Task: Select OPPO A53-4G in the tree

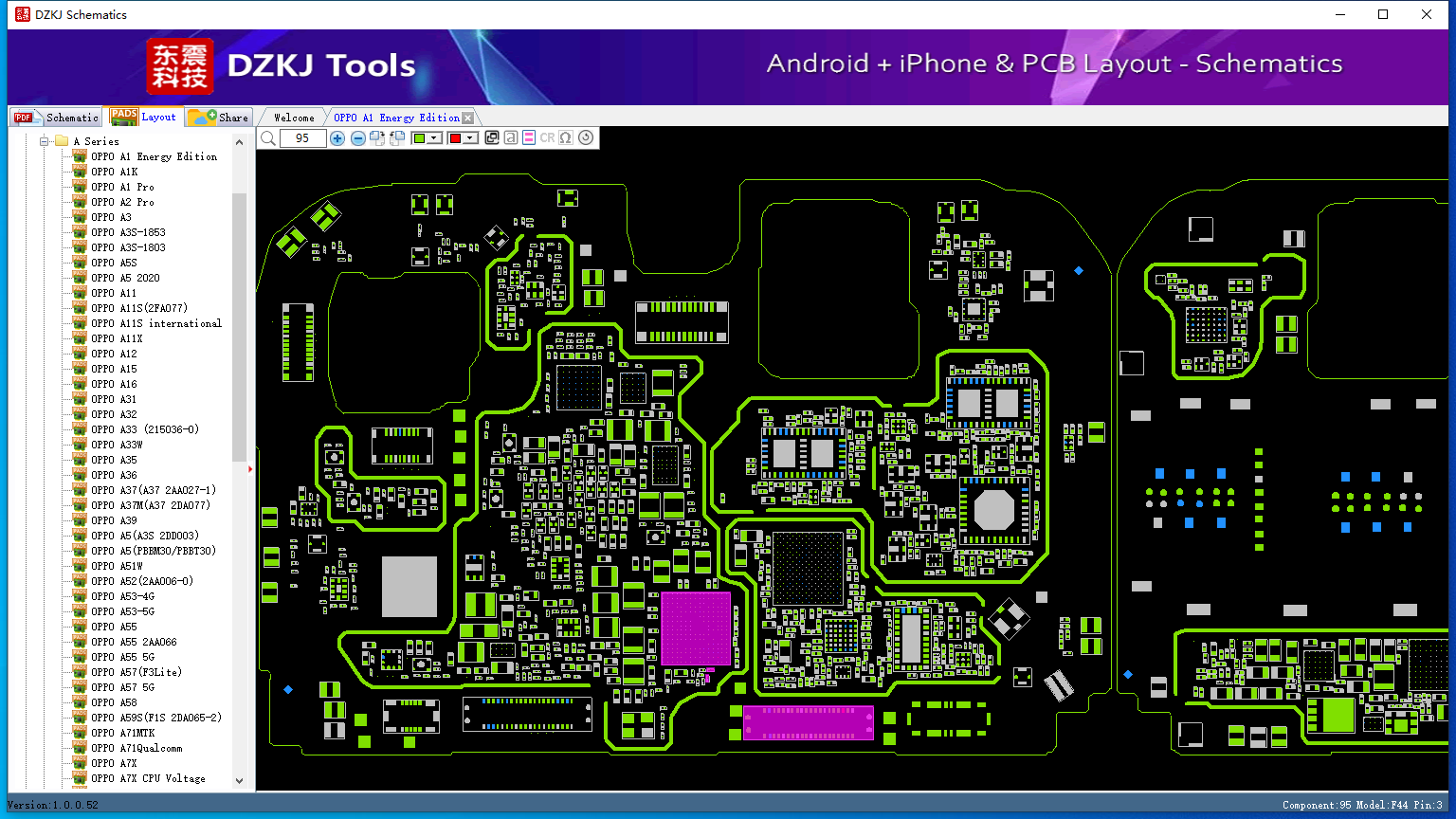Action: [x=122, y=596]
